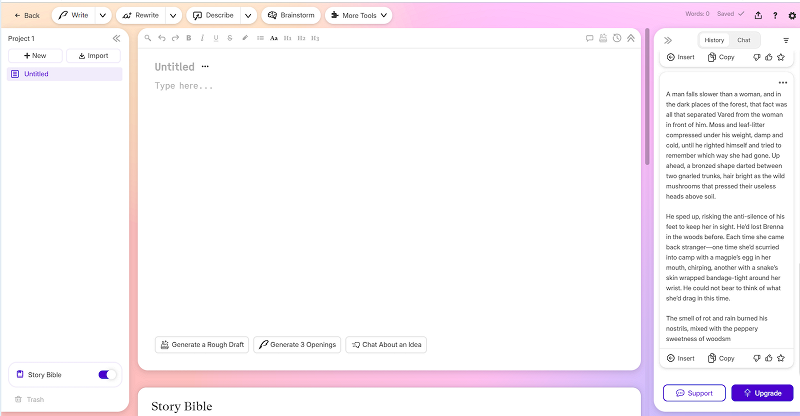
Task: Undo the last edit
Action: (x=162, y=38)
